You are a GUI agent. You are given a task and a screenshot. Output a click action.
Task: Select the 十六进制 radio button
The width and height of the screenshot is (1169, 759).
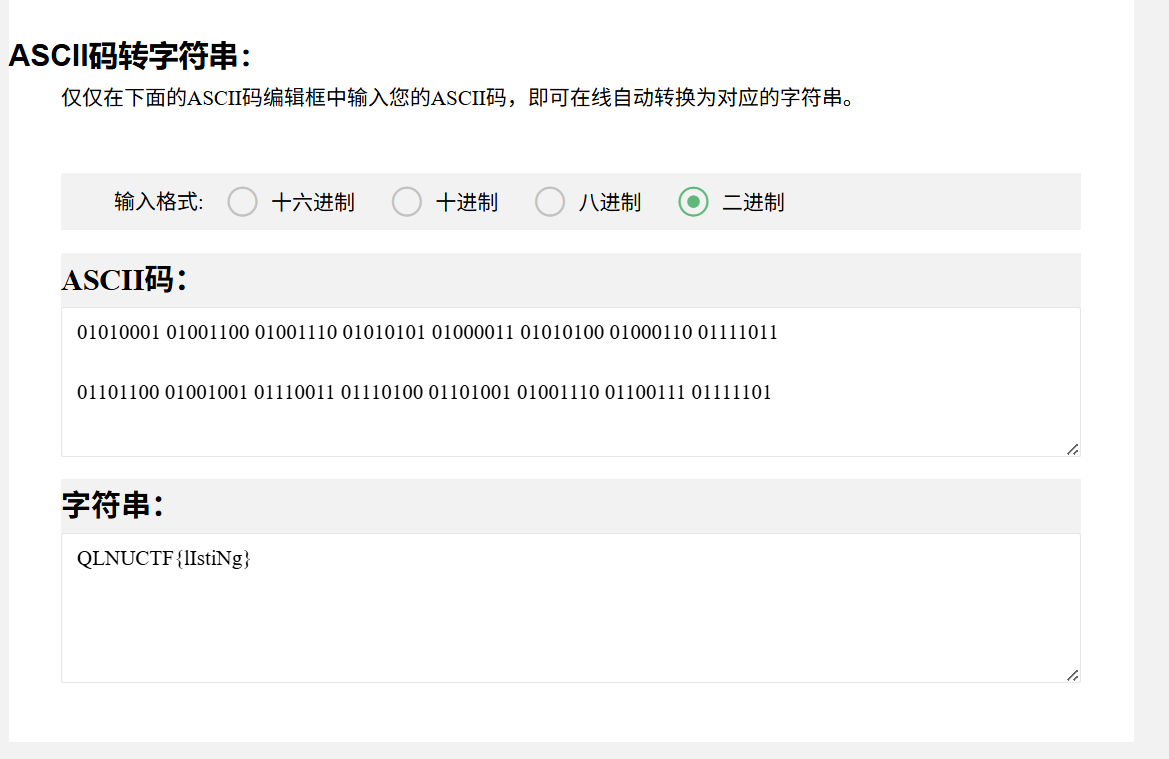pos(242,202)
